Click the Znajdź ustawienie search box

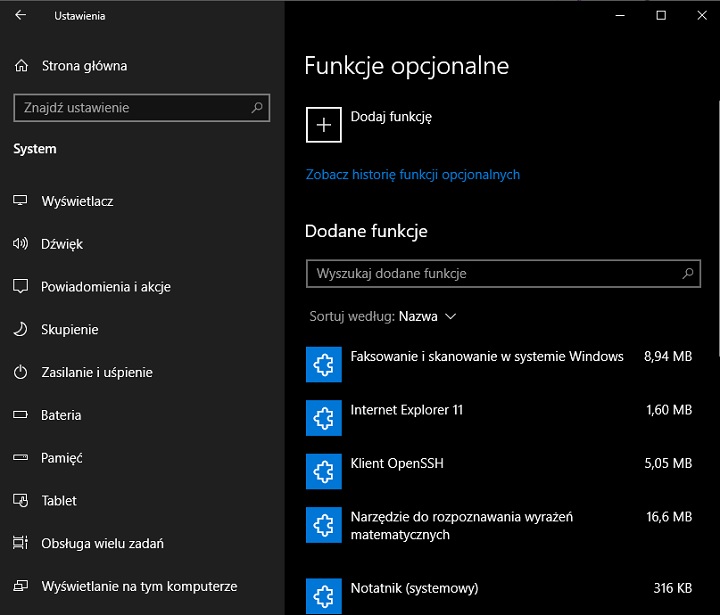130,108
